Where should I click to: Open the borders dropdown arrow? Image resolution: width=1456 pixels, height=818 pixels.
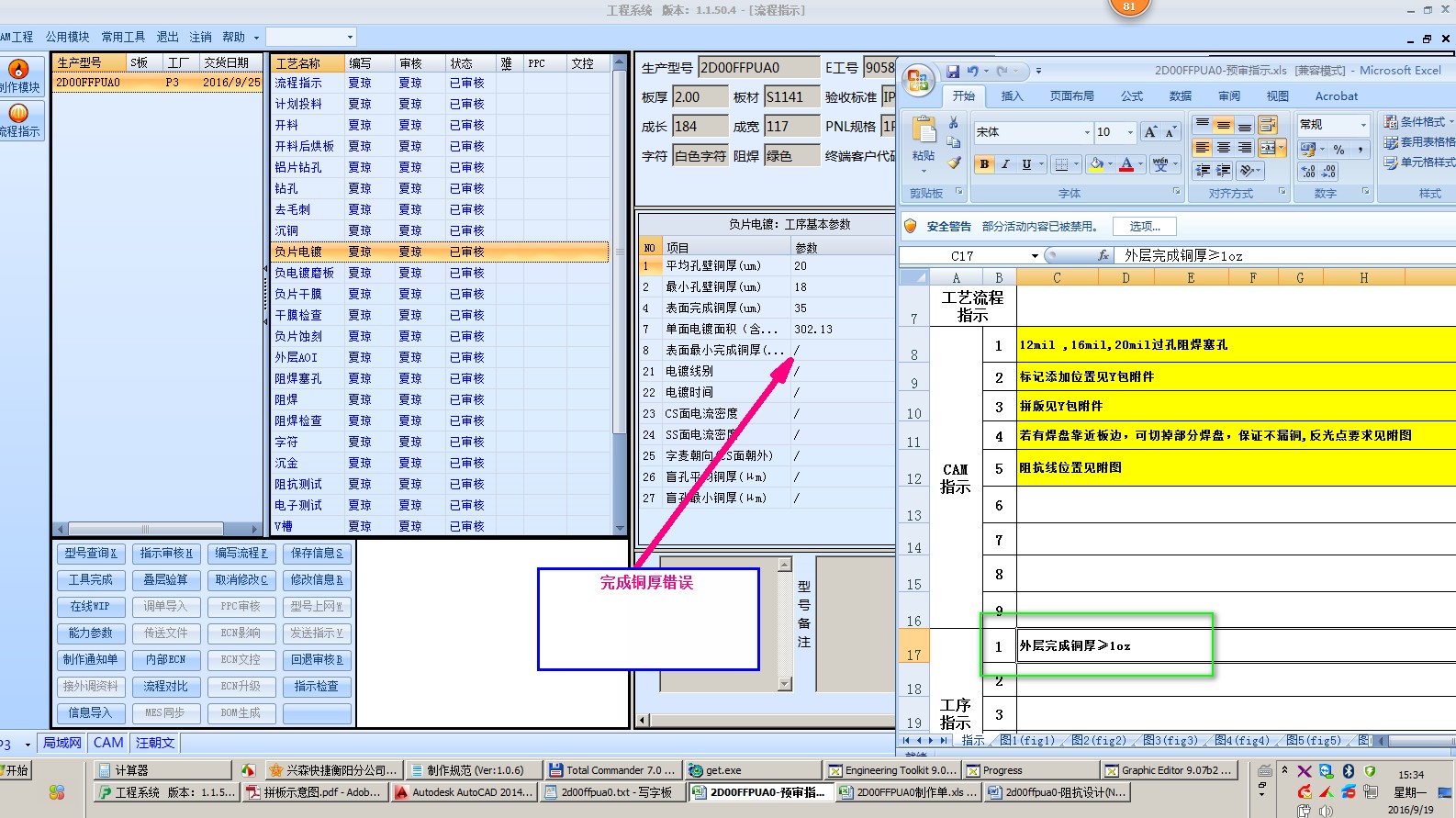coord(1076,164)
